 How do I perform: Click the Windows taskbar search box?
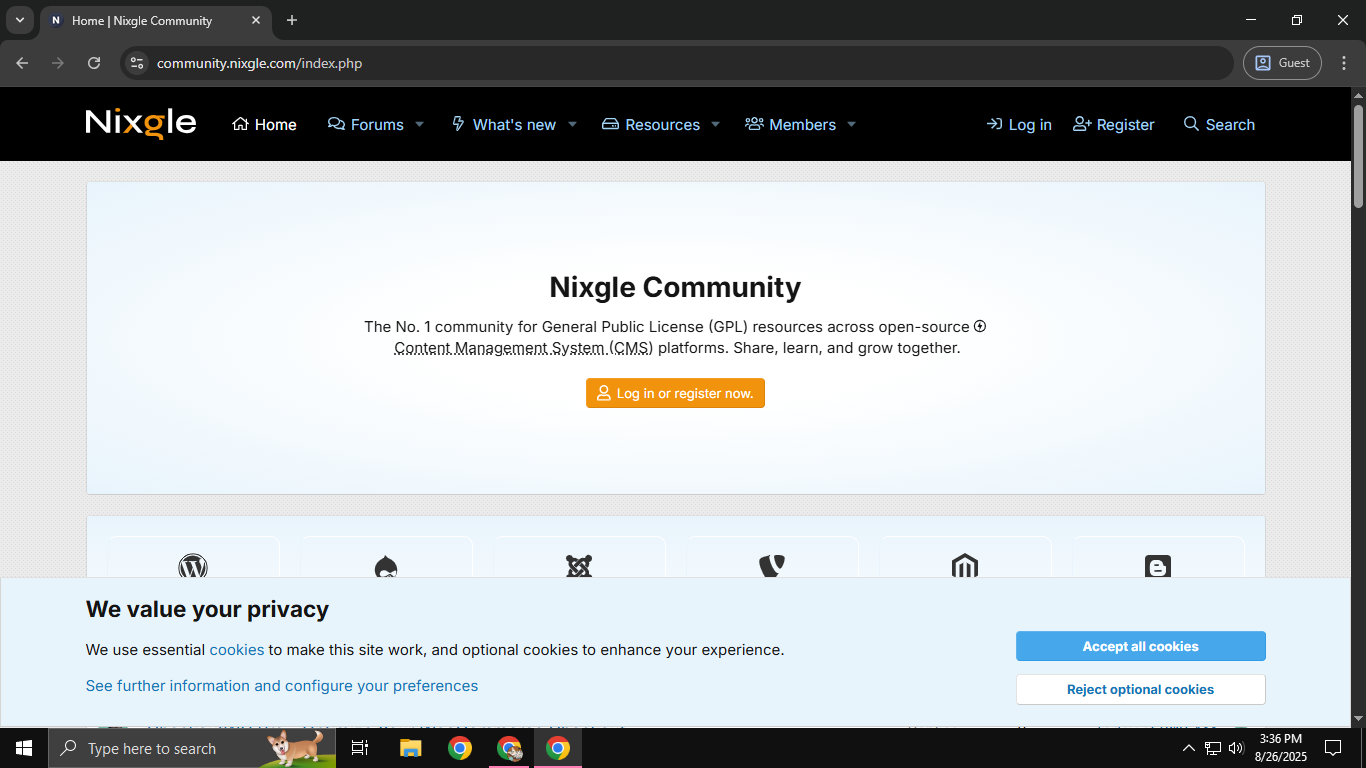[192, 748]
